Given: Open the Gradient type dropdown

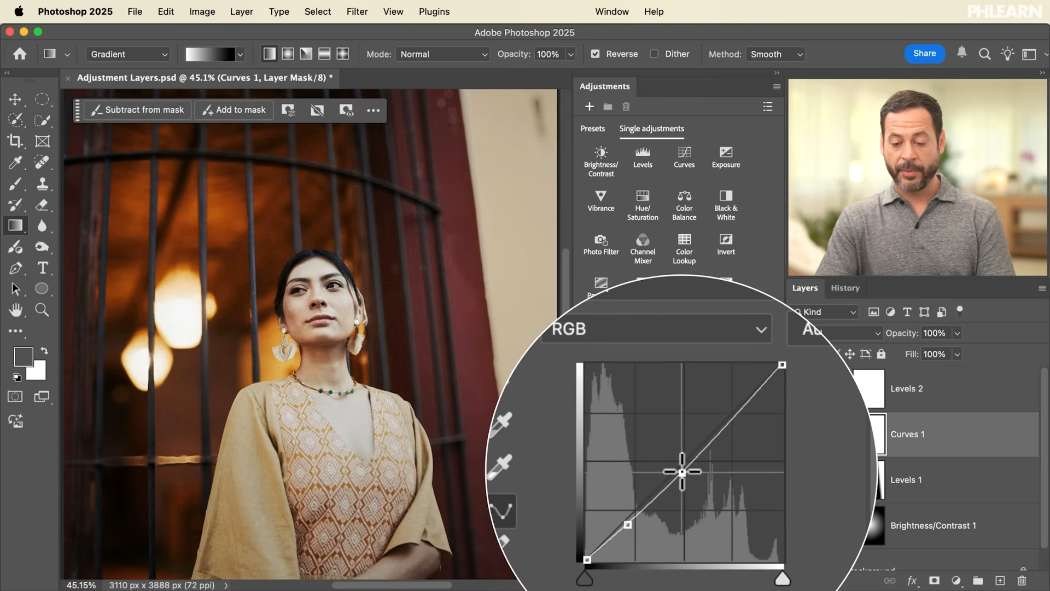Looking at the screenshot, I should (x=128, y=54).
